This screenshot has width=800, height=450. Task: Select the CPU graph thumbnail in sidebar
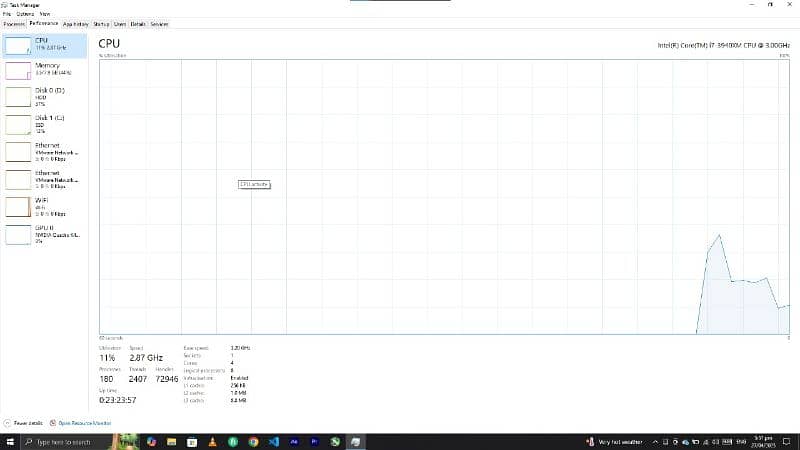(18, 45)
